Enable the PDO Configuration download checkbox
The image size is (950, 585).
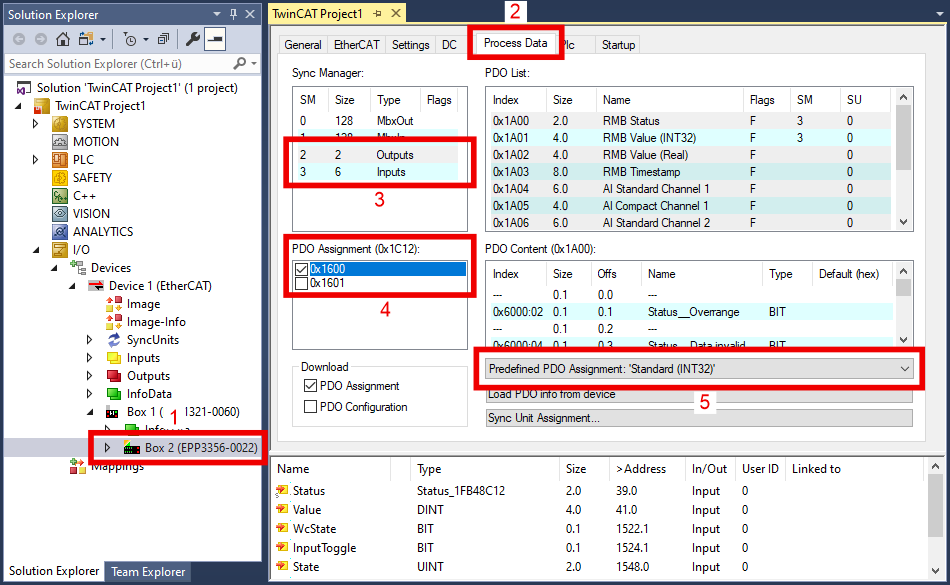[x=310, y=406]
